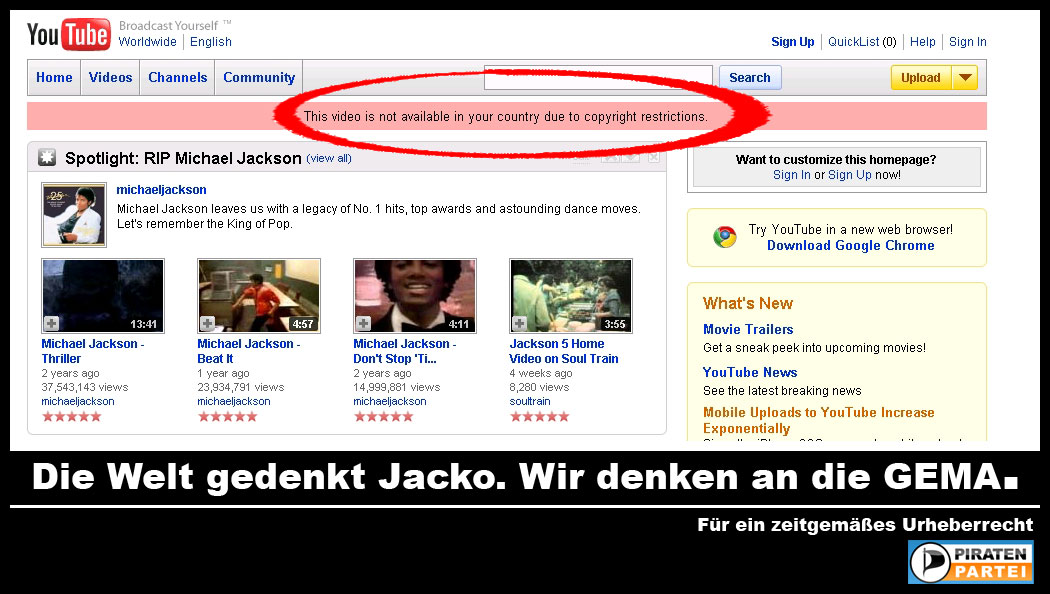
Task: Open Michael Jackson - Thriller title link
Action: coord(92,351)
